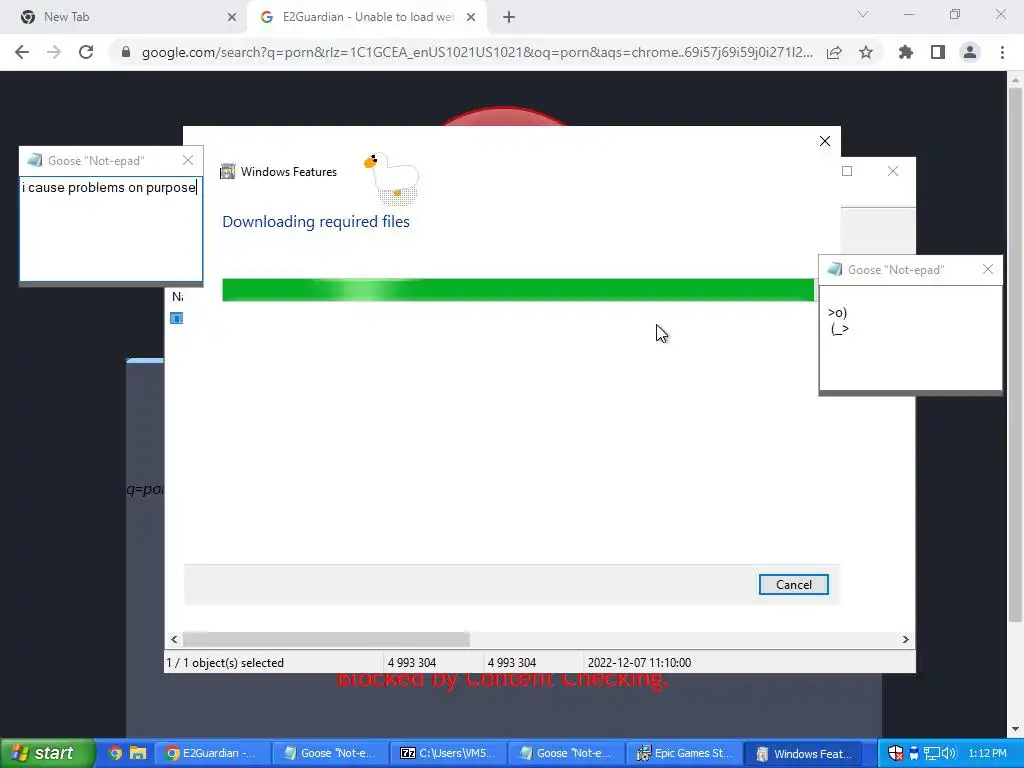Click the first 4 993 304 size value
This screenshot has height=768, width=1024.
(x=411, y=662)
